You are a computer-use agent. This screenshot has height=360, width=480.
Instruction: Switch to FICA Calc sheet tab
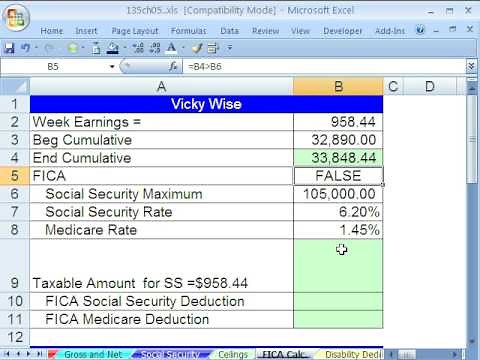coord(283,354)
